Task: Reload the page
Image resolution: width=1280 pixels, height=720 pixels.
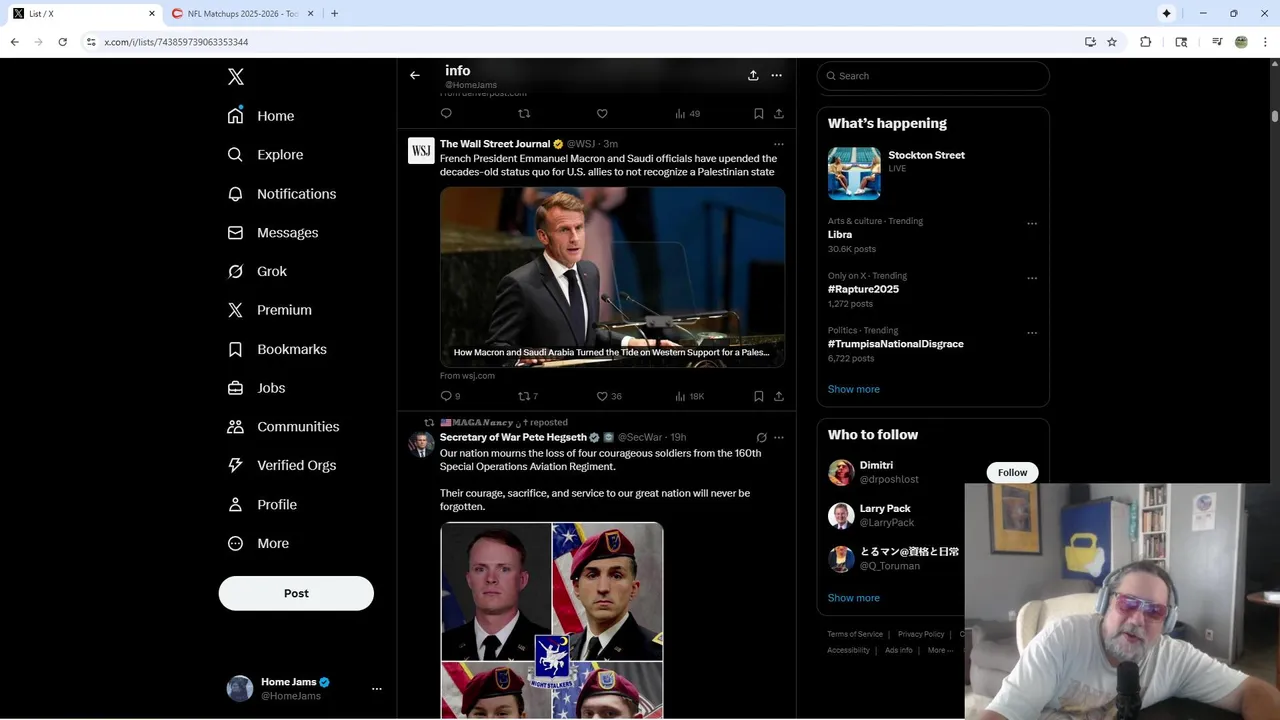Action: (62, 42)
